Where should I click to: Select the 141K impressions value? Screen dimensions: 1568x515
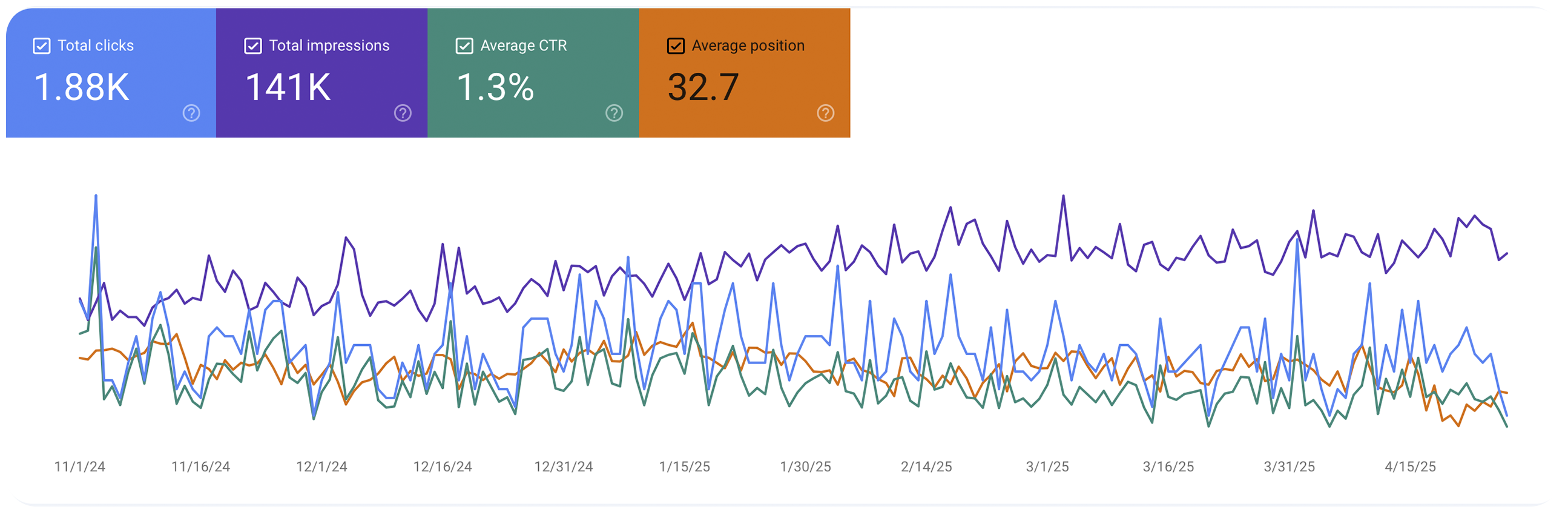point(288,87)
